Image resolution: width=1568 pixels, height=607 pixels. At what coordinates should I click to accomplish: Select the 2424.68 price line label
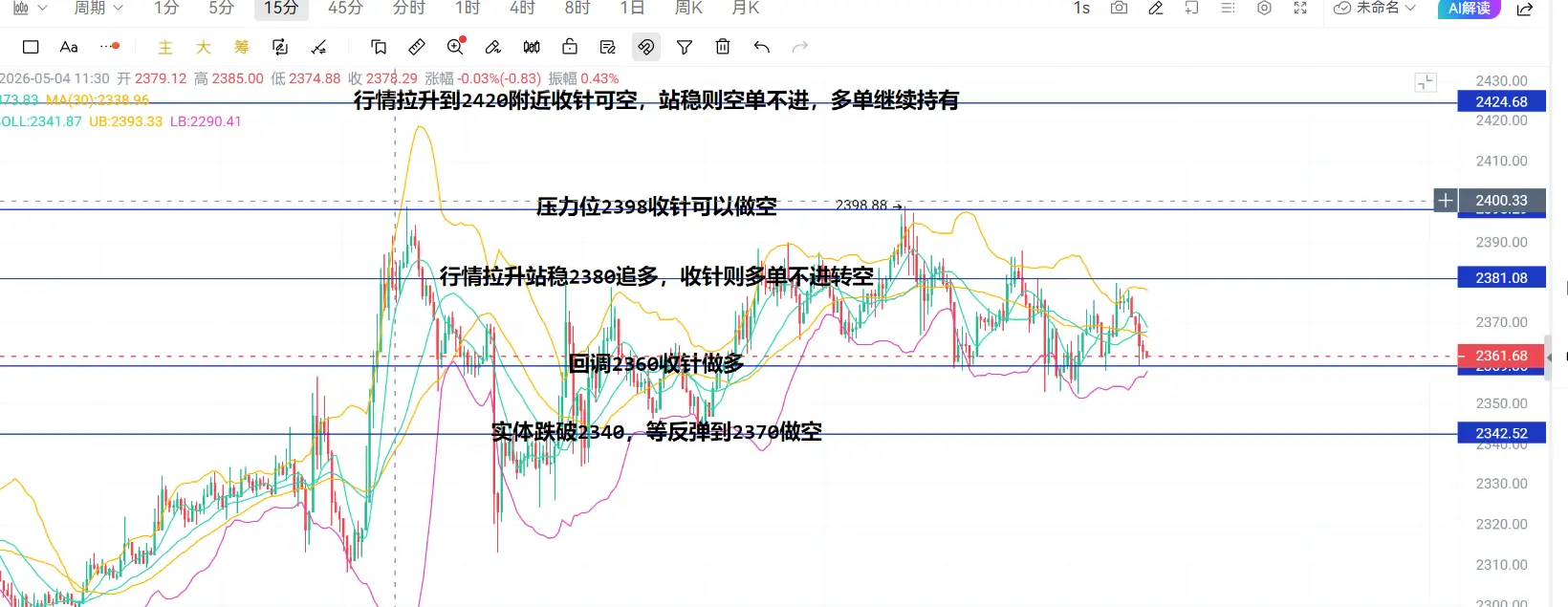[x=1501, y=101]
